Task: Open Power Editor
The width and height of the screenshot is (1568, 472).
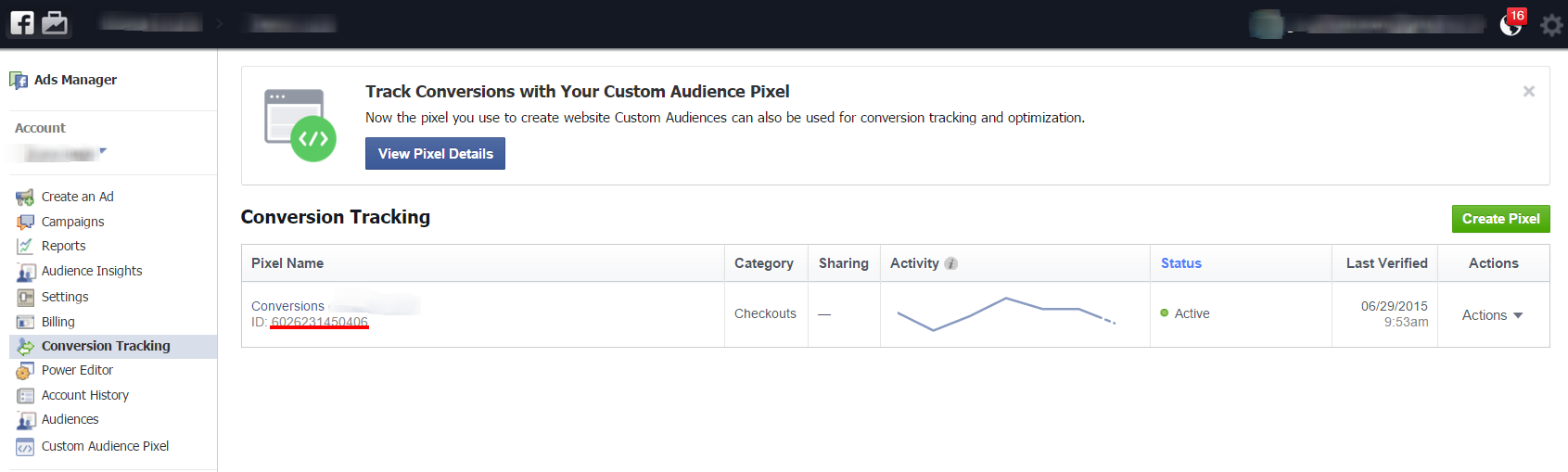Action: click(x=77, y=370)
